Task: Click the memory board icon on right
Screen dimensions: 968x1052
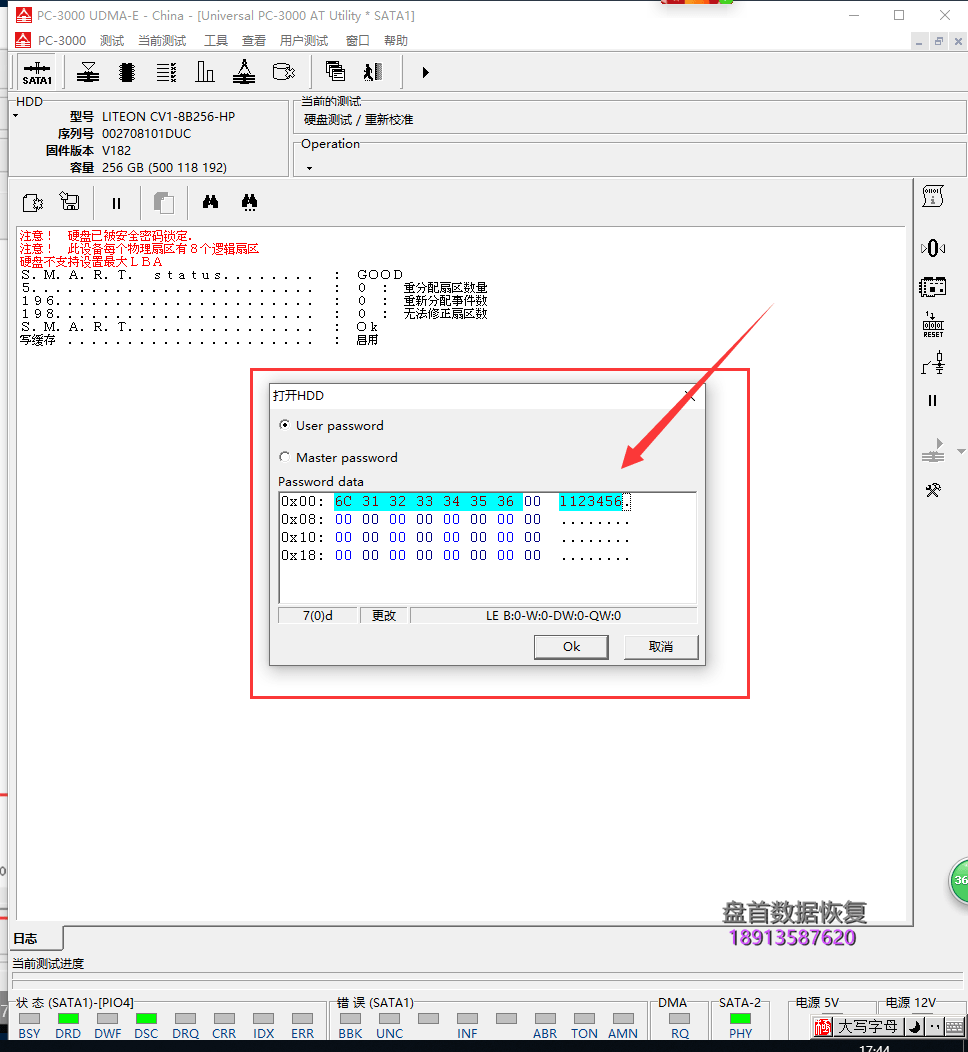Action: tap(932, 288)
